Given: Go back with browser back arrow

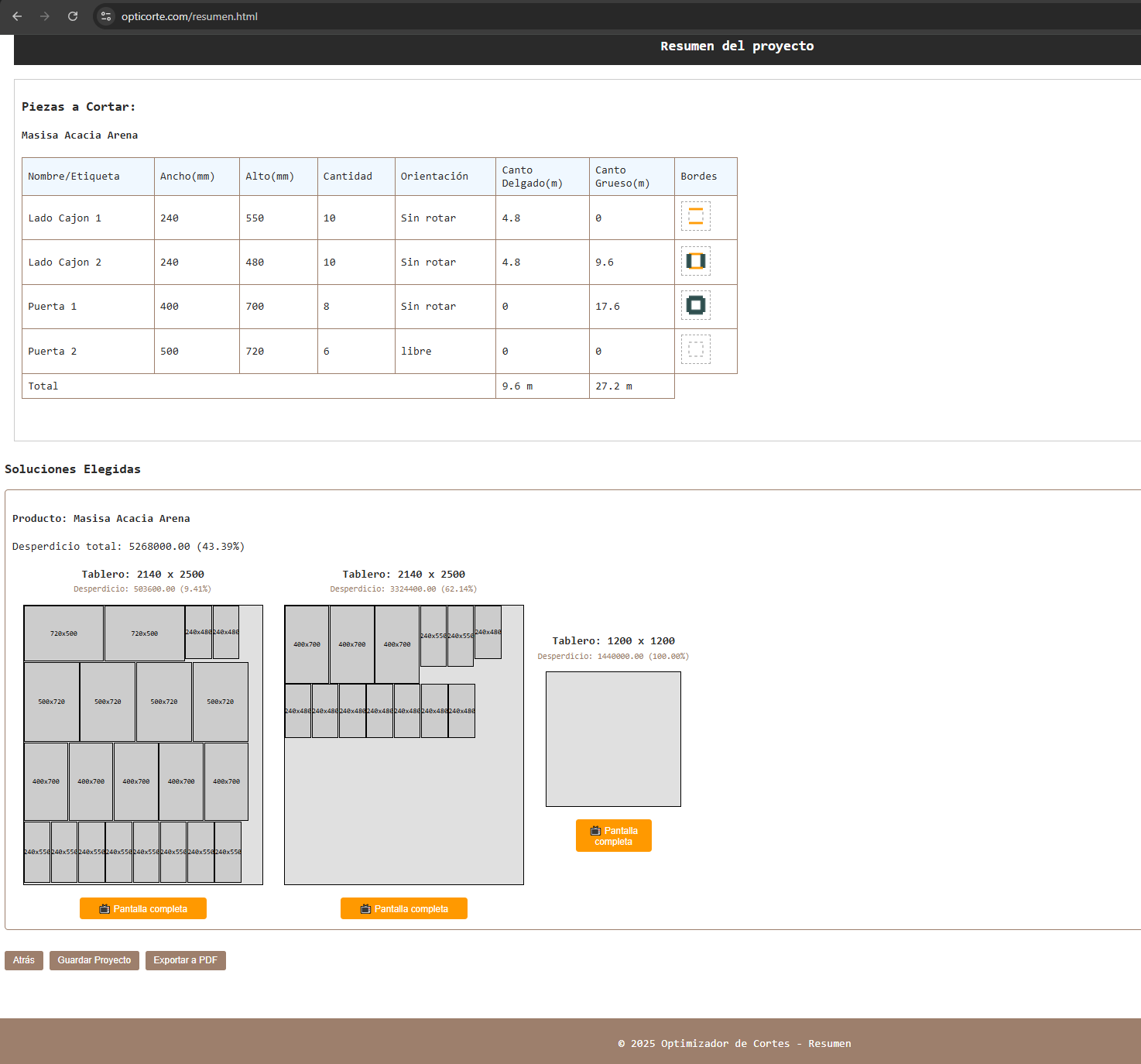Looking at the screenshot, I should (17, 16).
